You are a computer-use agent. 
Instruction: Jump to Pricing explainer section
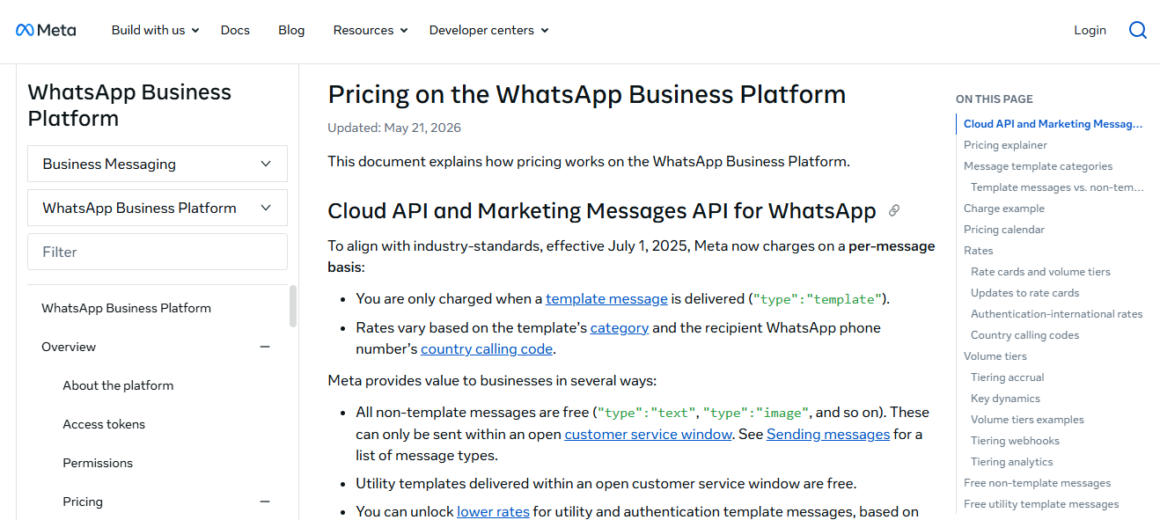click(1005, 145)
